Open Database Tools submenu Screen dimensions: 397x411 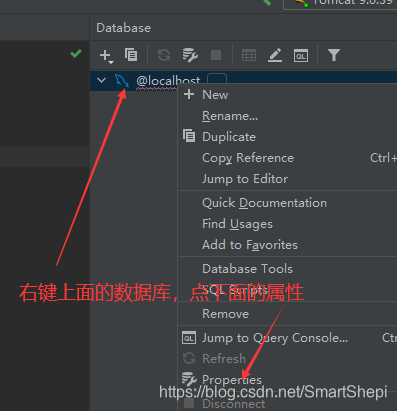287,269
